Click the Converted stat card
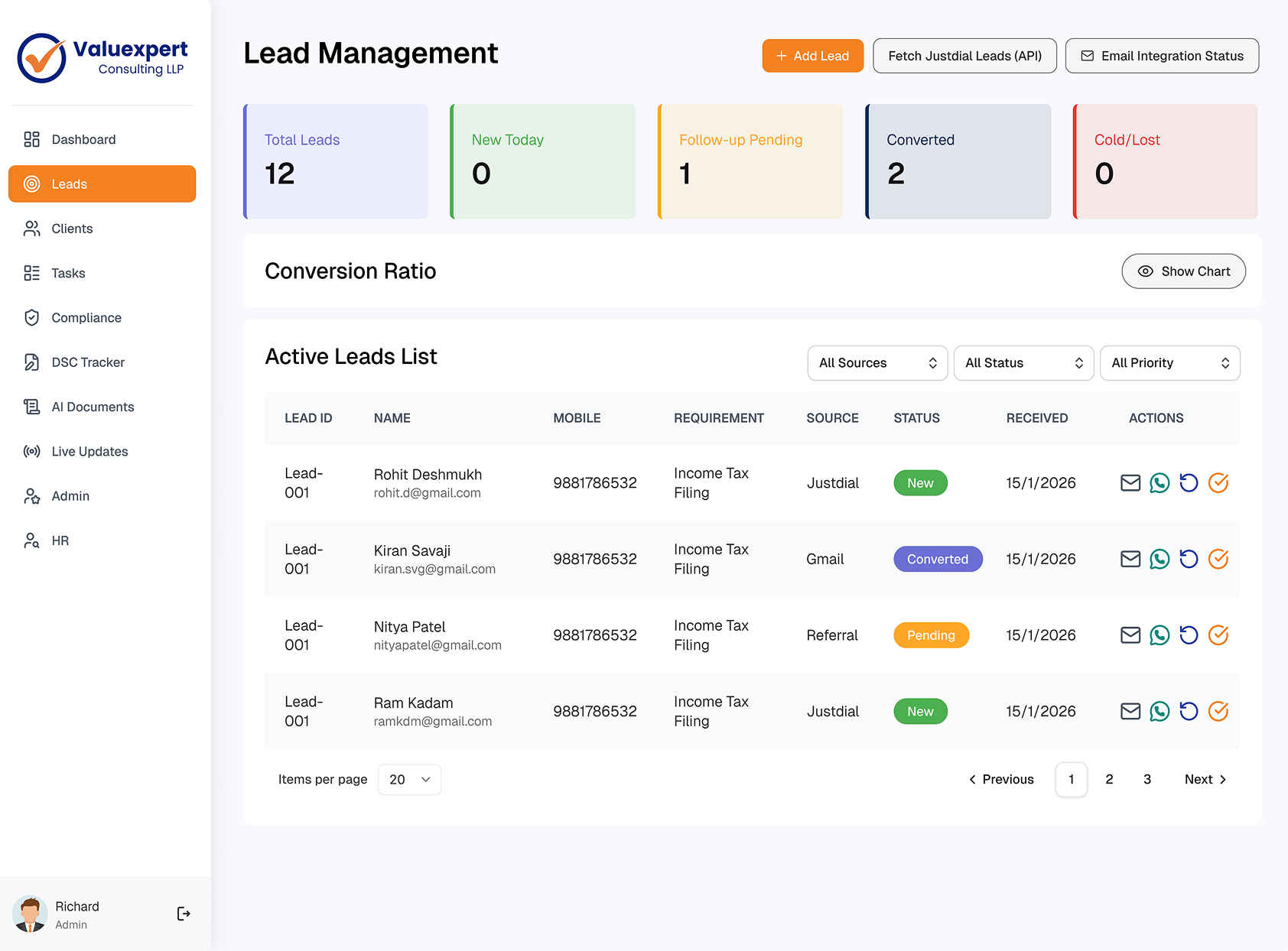This screenshot has height=951, width=1288. point(958,161)
